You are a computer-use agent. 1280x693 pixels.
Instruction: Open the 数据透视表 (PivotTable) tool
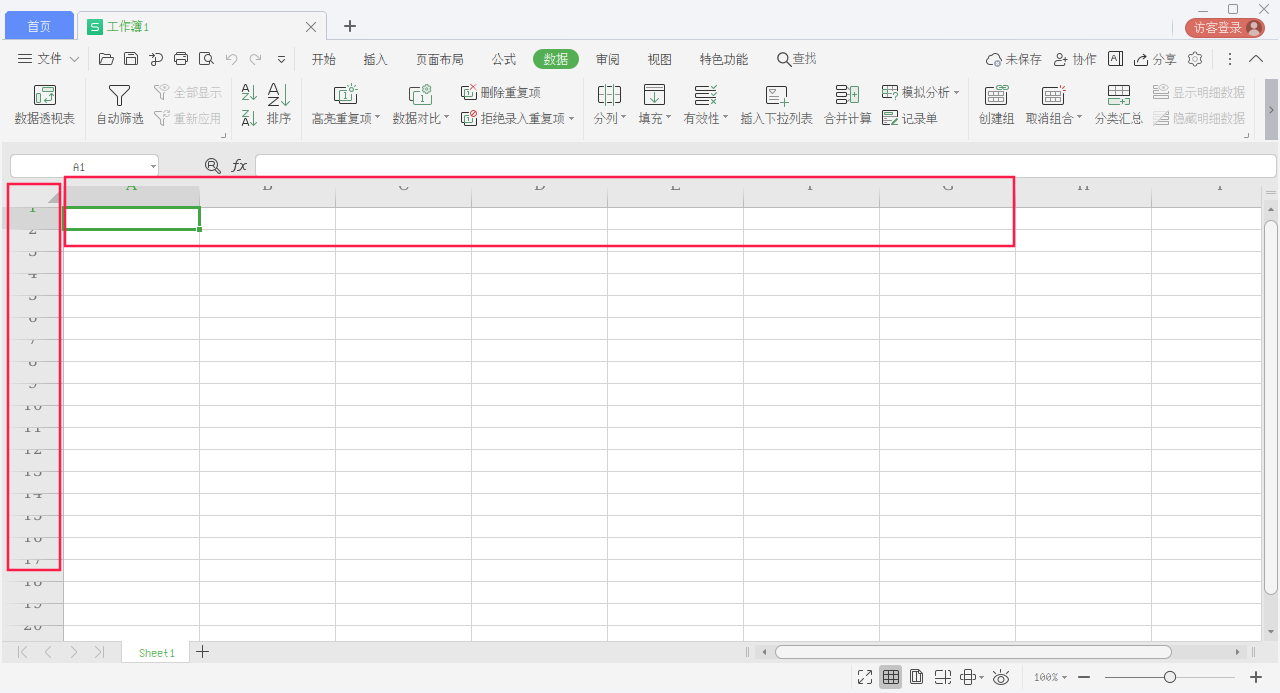(x=44, y=103)
